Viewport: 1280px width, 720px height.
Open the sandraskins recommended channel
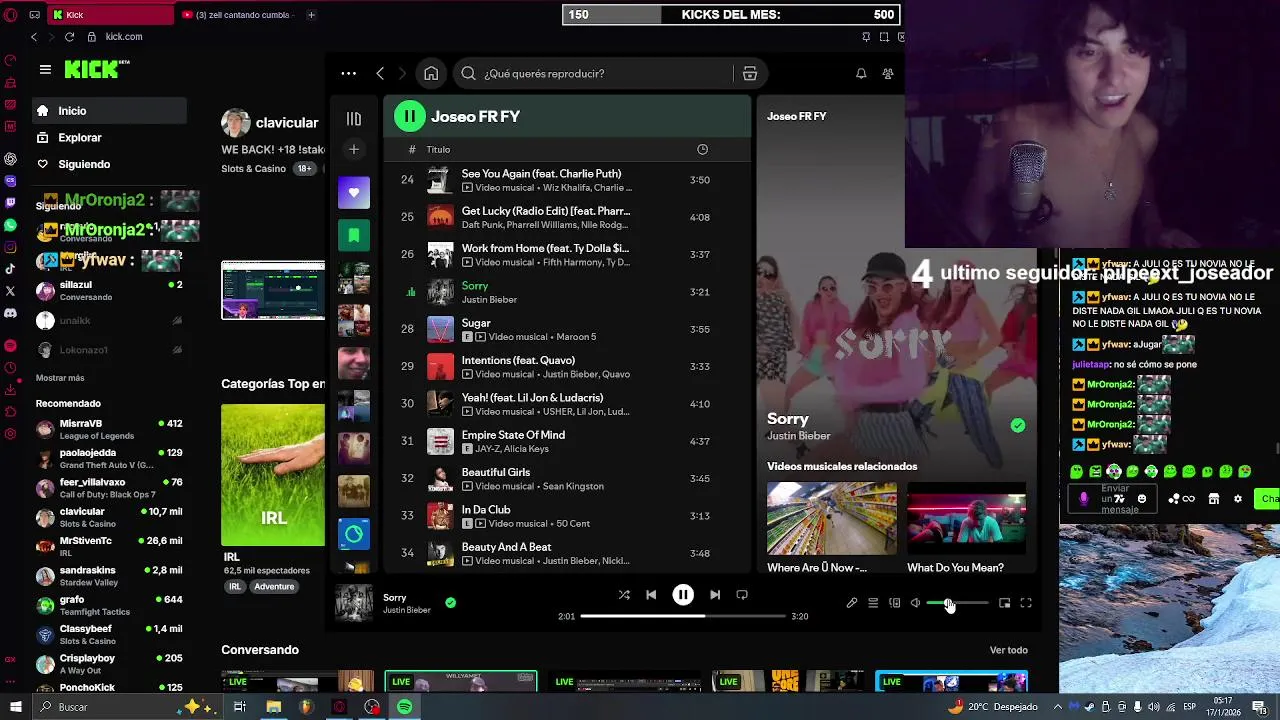(x=108, y=576)
